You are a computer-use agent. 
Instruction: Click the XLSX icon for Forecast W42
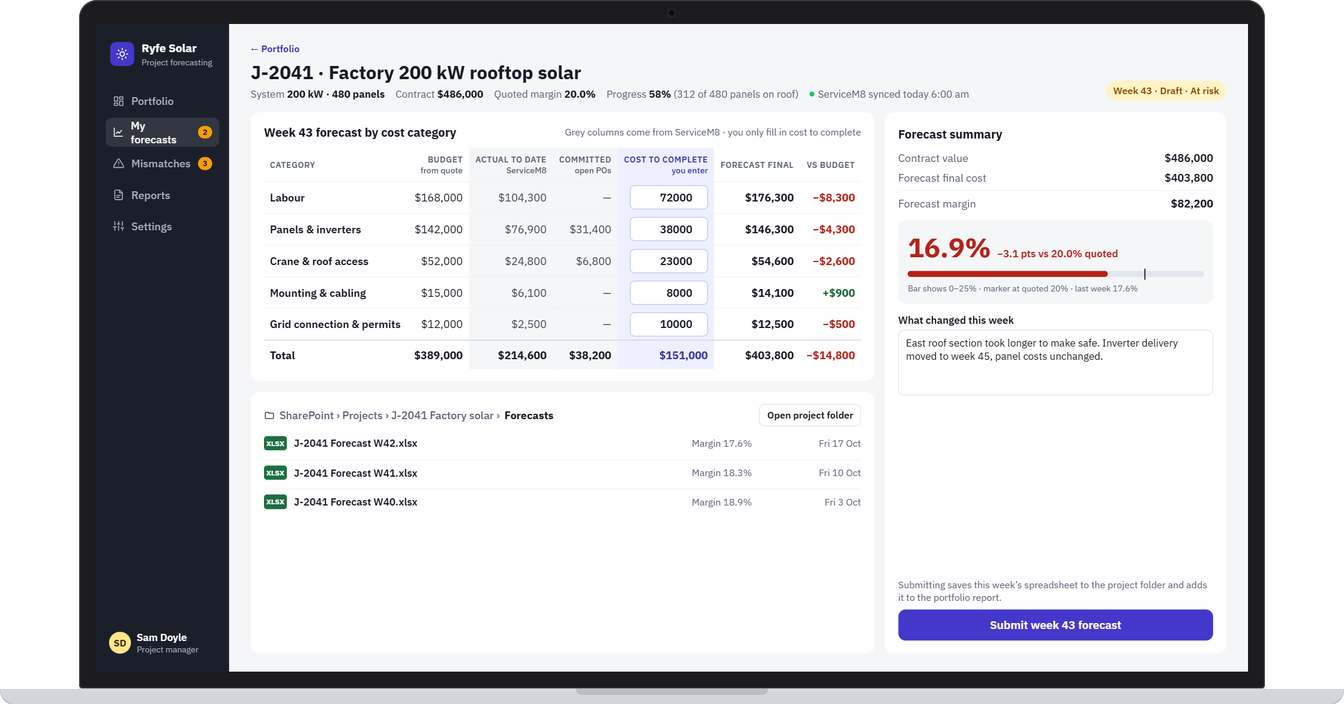tap(275, 443)
